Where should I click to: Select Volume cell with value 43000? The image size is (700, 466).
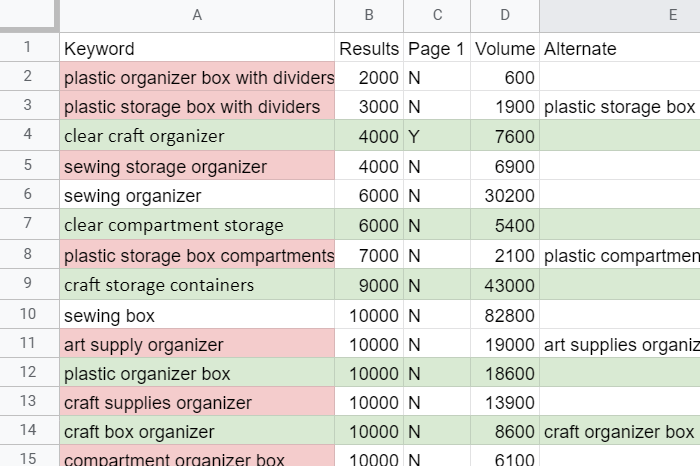click(505, 284)
